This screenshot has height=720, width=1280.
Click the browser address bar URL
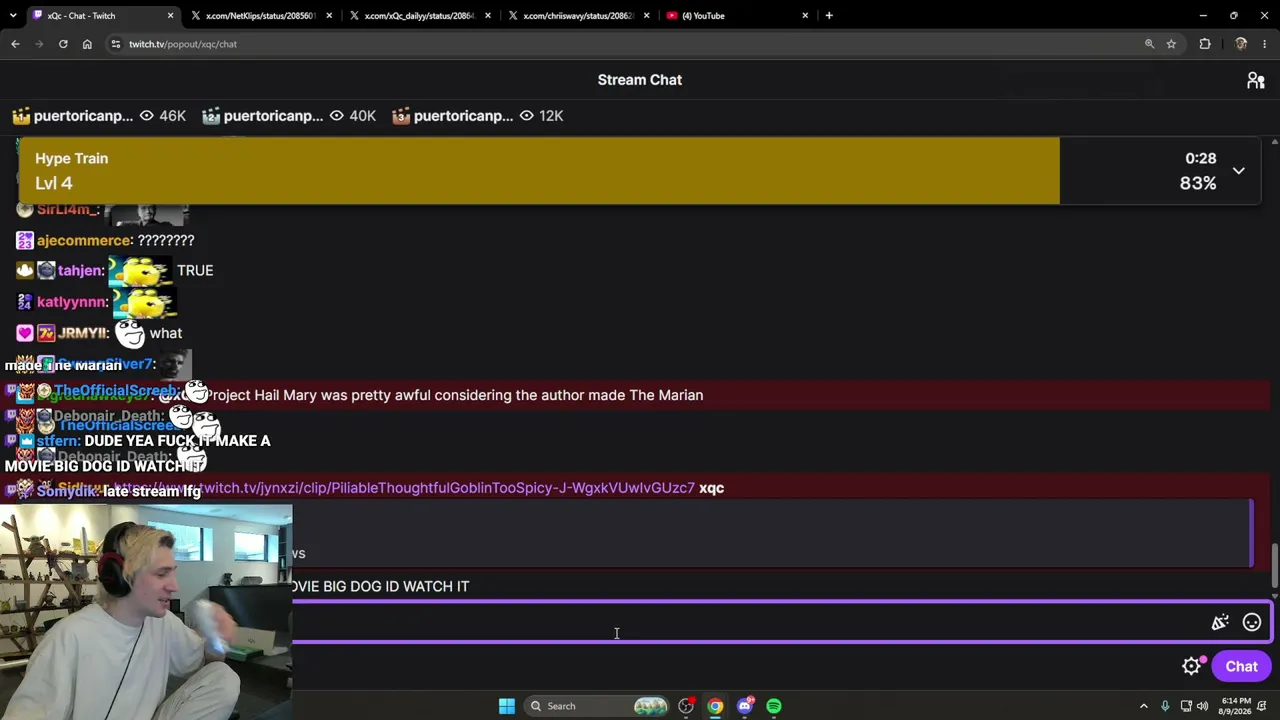coord(183,44)
